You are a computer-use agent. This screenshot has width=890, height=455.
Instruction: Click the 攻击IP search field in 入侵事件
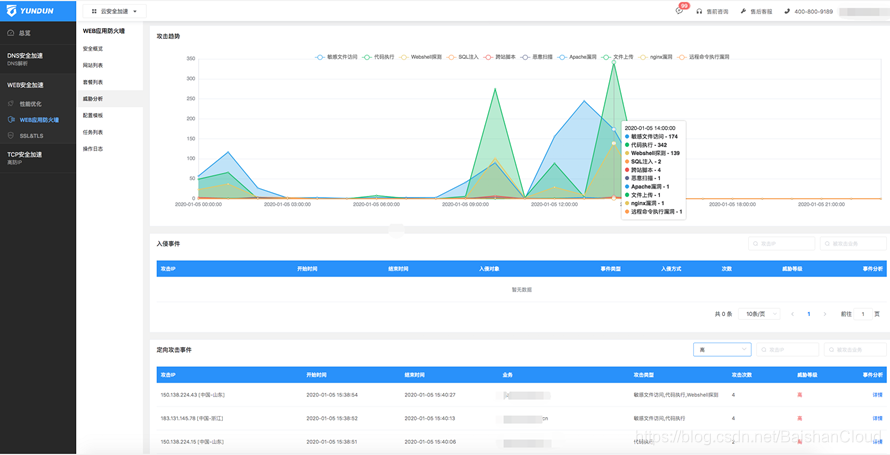[782, 243]
